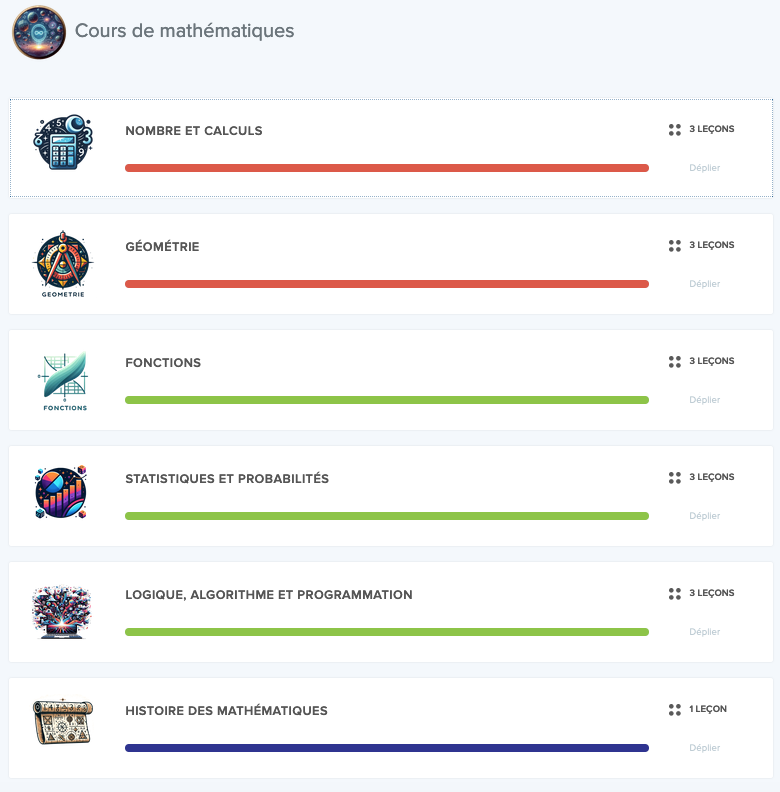Open the FONCTIONS section title
Screen dimensions: 780x792
163,363
